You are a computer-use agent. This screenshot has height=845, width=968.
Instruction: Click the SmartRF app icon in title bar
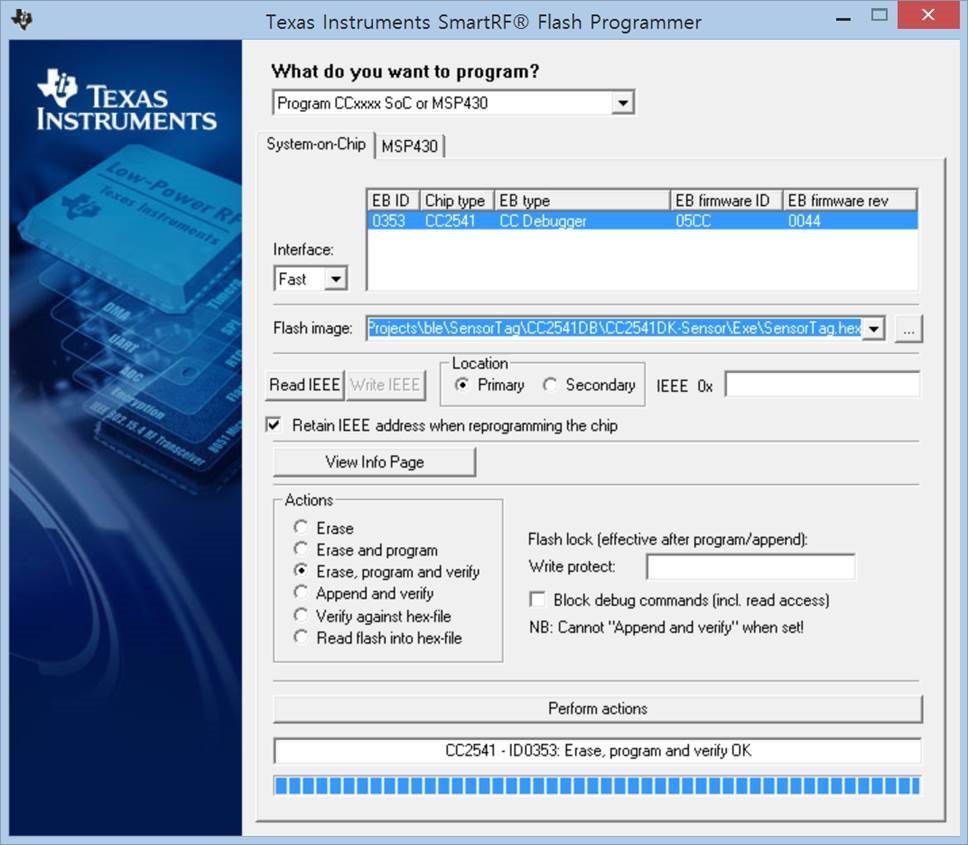(22, 19)
